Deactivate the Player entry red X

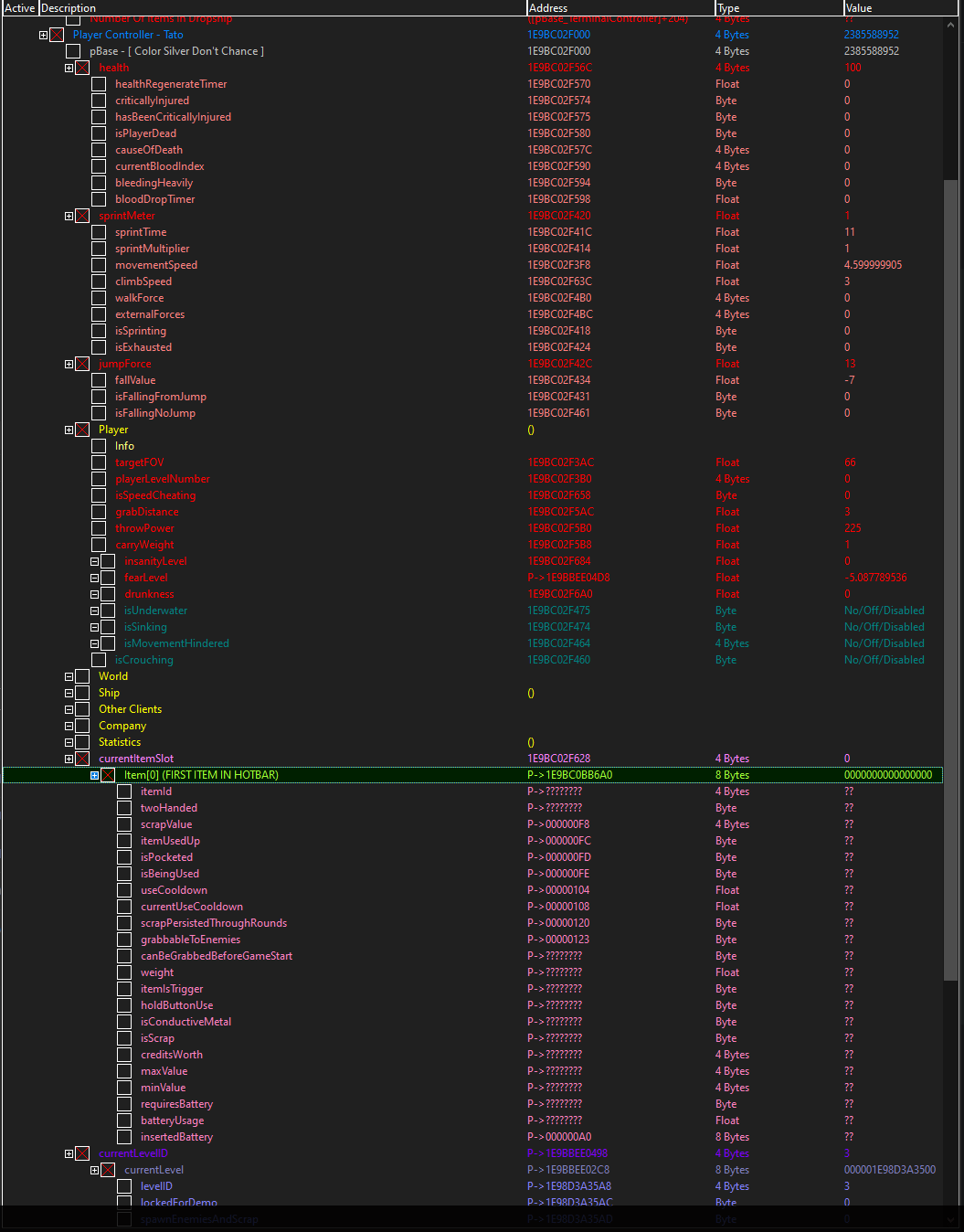[82, 430]
